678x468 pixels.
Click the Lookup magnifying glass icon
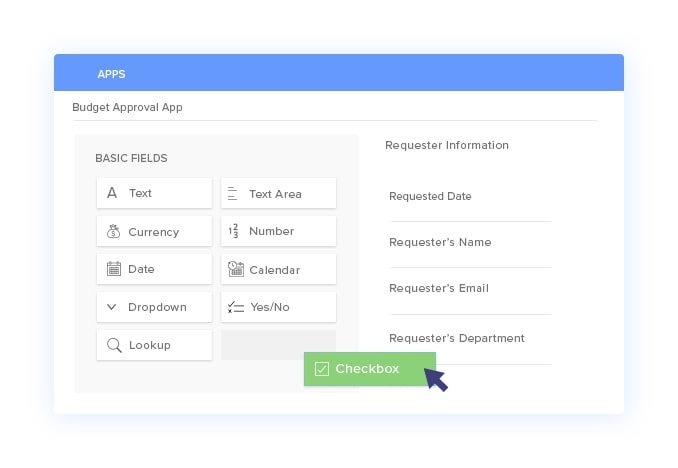114,345
